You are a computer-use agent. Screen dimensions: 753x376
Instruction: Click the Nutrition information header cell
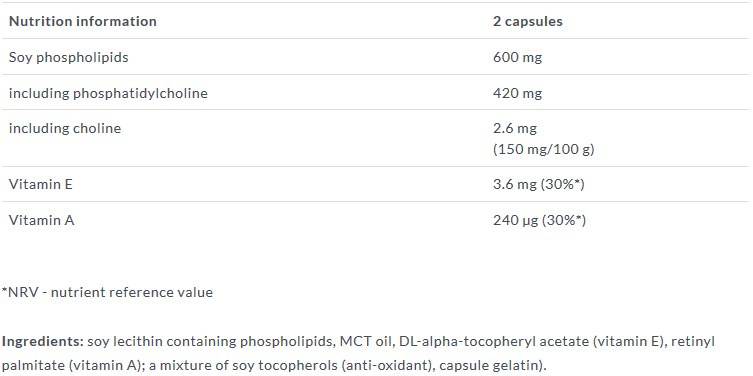click(83, 22)
